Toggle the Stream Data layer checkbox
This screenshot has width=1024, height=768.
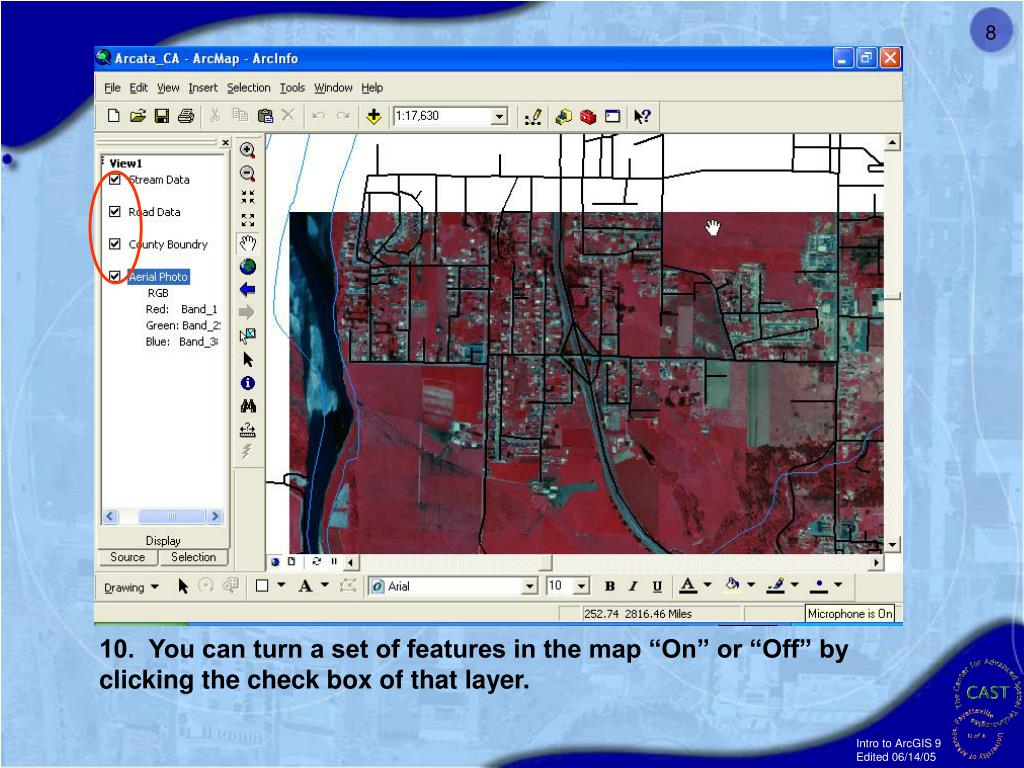pyautogui.click(x=115, y=180)
